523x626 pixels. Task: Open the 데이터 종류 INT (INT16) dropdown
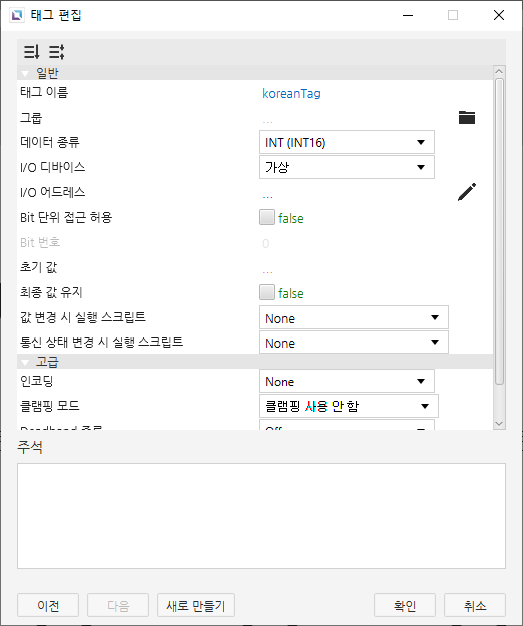pos(347,142)
